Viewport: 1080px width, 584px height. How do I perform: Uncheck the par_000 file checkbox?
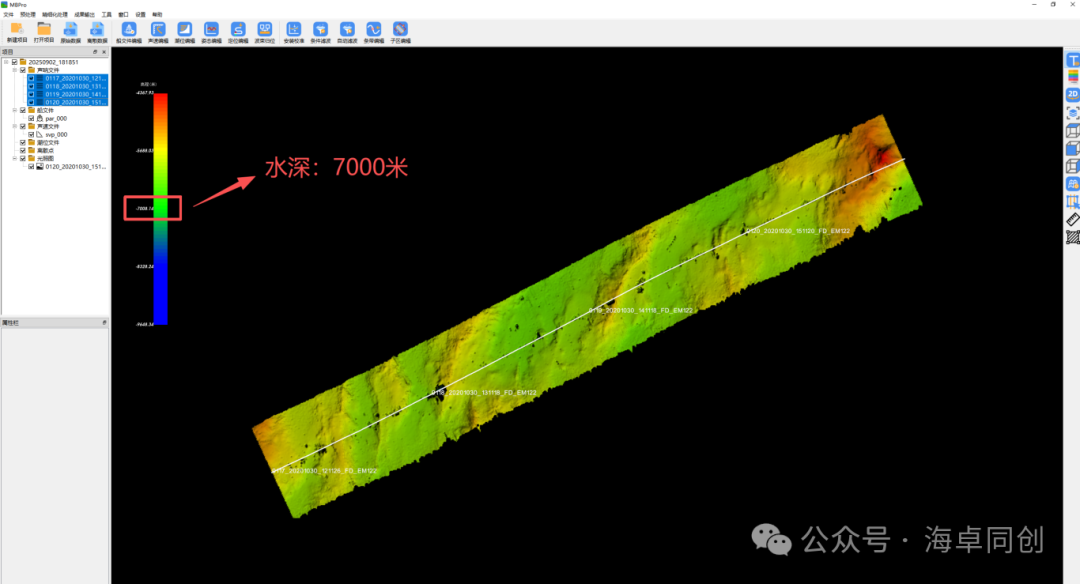[x=31, y=118]
